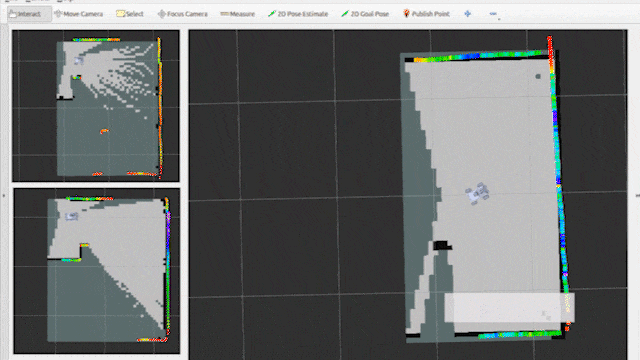The width and height of the screenshot is (640, 360).
Task: Activate the Focus Camera tool
Action: click(x=183, y=14)
